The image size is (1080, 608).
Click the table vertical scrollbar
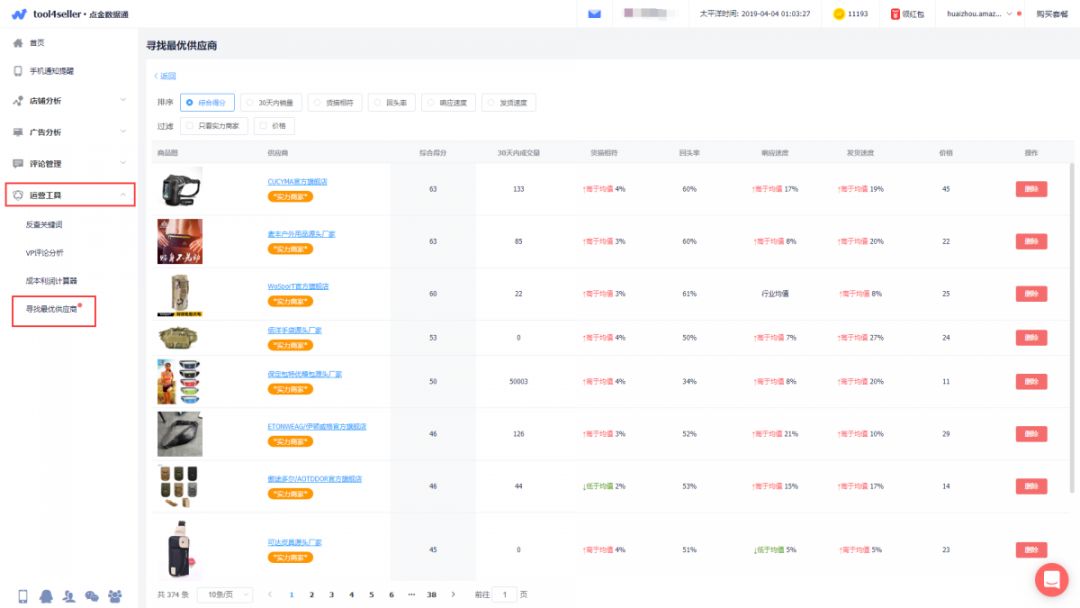(x=1072, y=328)
